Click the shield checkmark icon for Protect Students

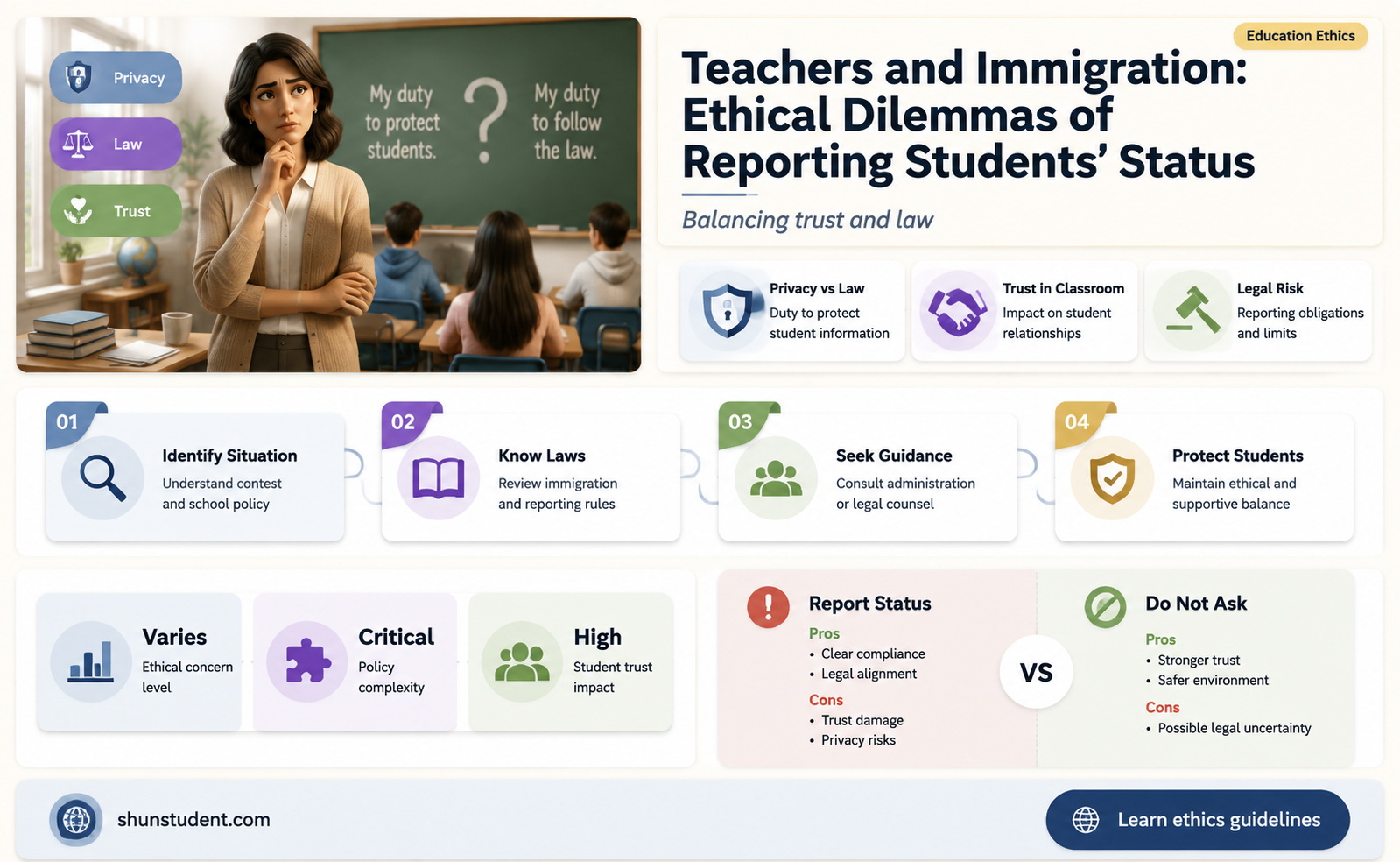point(1112,478)
